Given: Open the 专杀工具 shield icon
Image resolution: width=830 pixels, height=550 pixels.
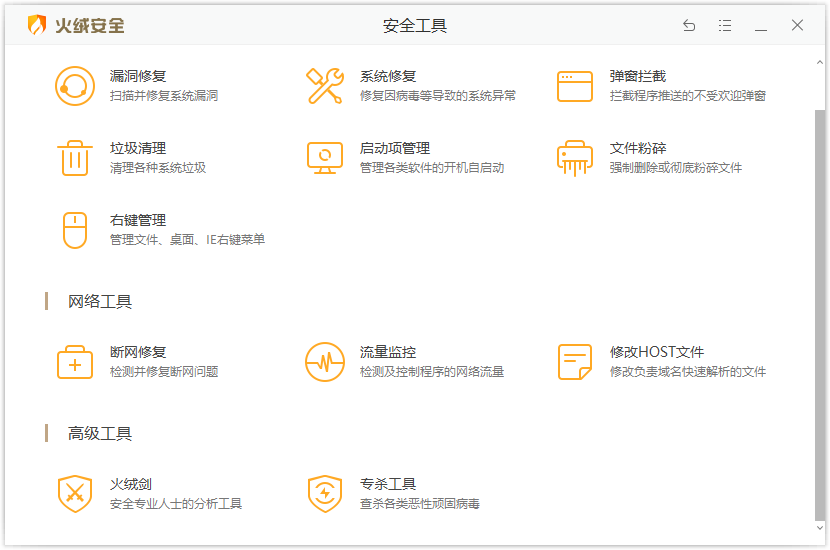Looking at the screenshot, I should [325, 494].
